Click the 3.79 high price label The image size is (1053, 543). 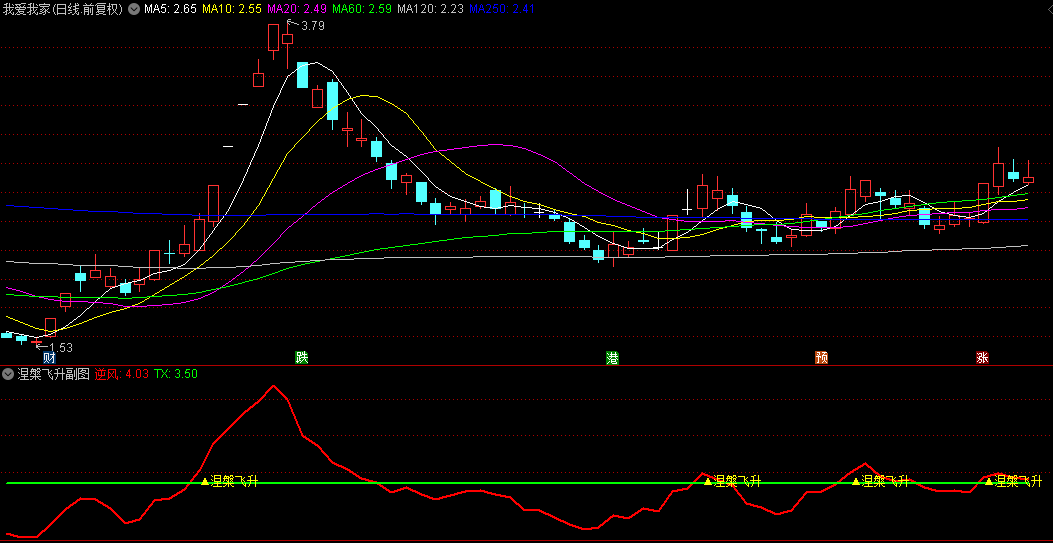coord(312,26)
